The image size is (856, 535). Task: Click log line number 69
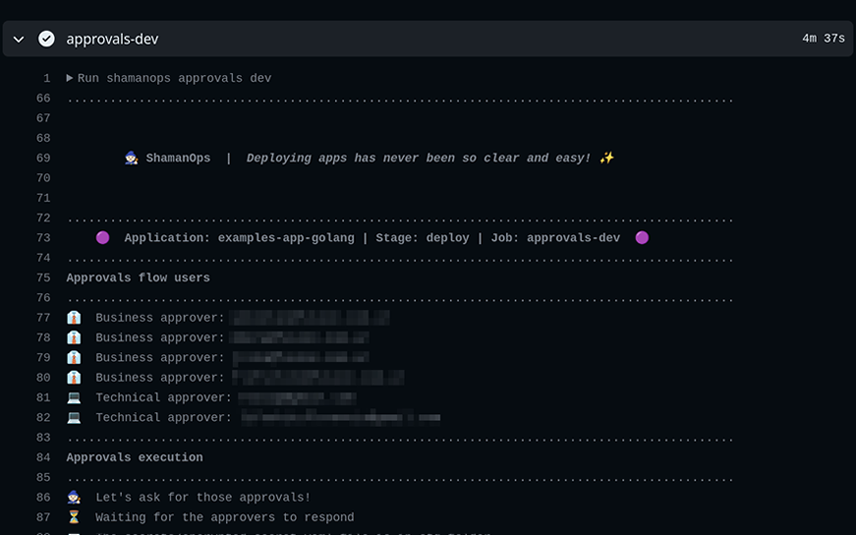(43, 158)
